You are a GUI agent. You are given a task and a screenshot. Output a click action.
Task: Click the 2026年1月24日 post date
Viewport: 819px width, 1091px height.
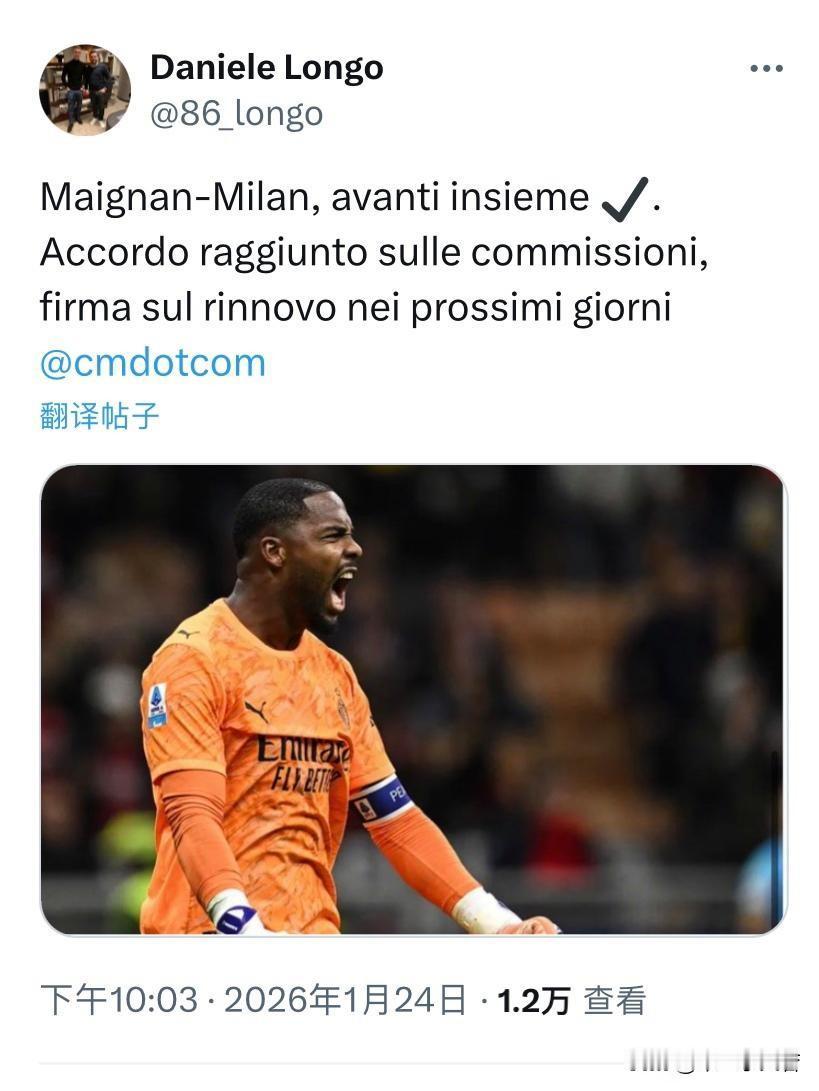coord(345,1000)
